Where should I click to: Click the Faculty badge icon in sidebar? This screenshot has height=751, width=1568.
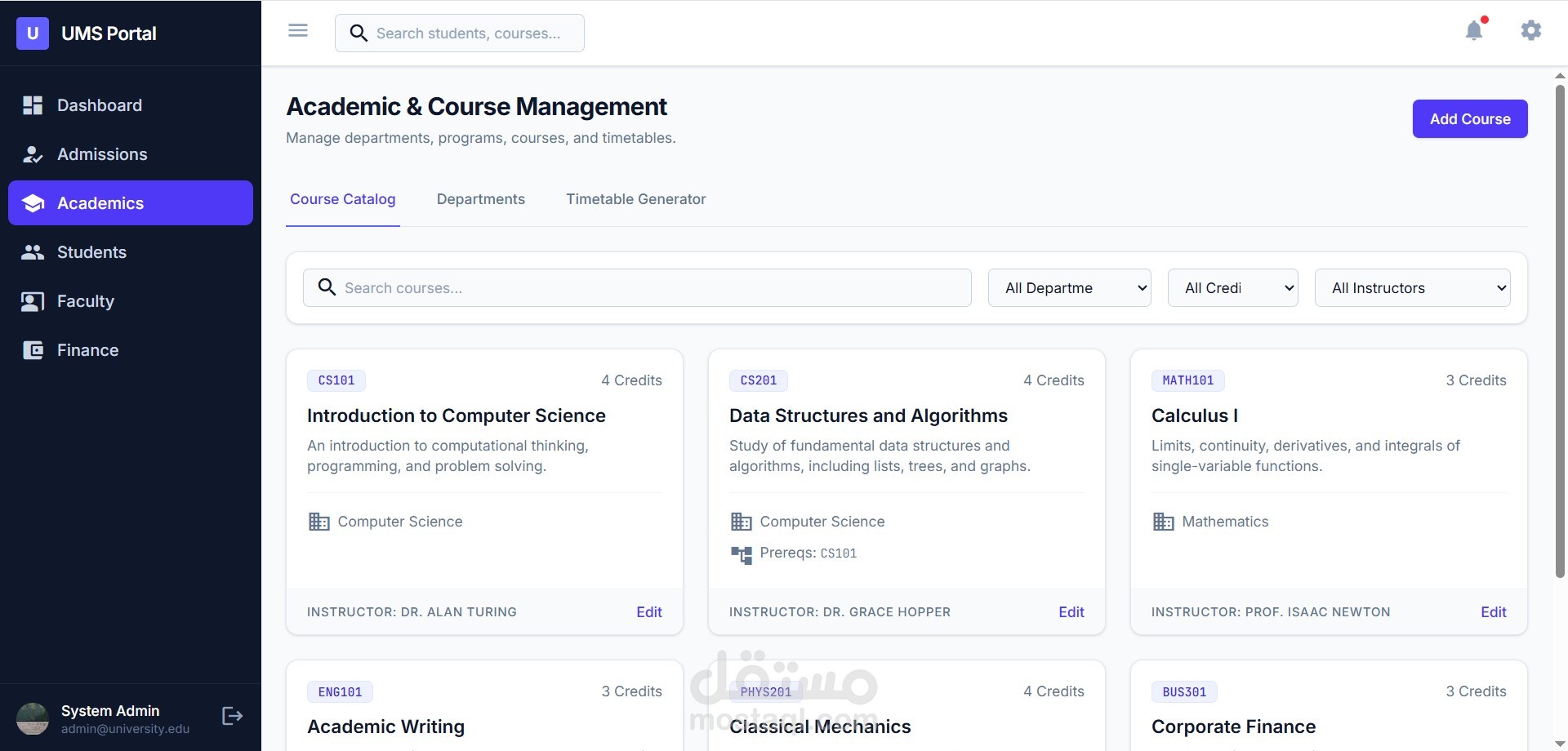point(33,301)
